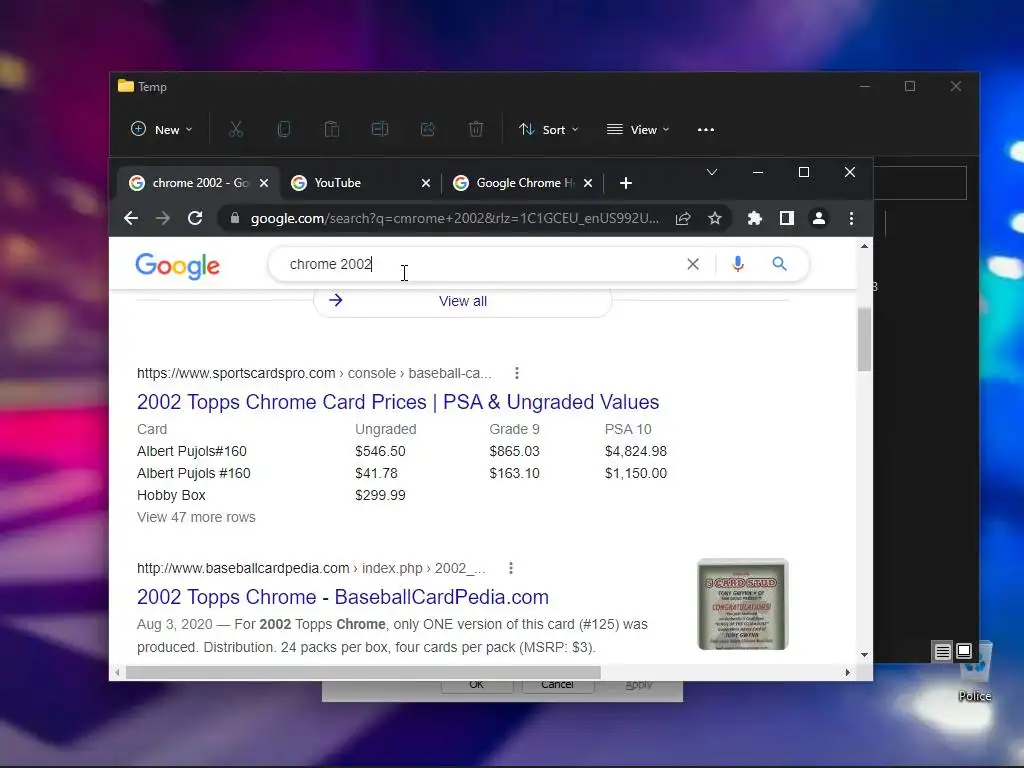
Task: Click the View all button
Action: point(462,301)
